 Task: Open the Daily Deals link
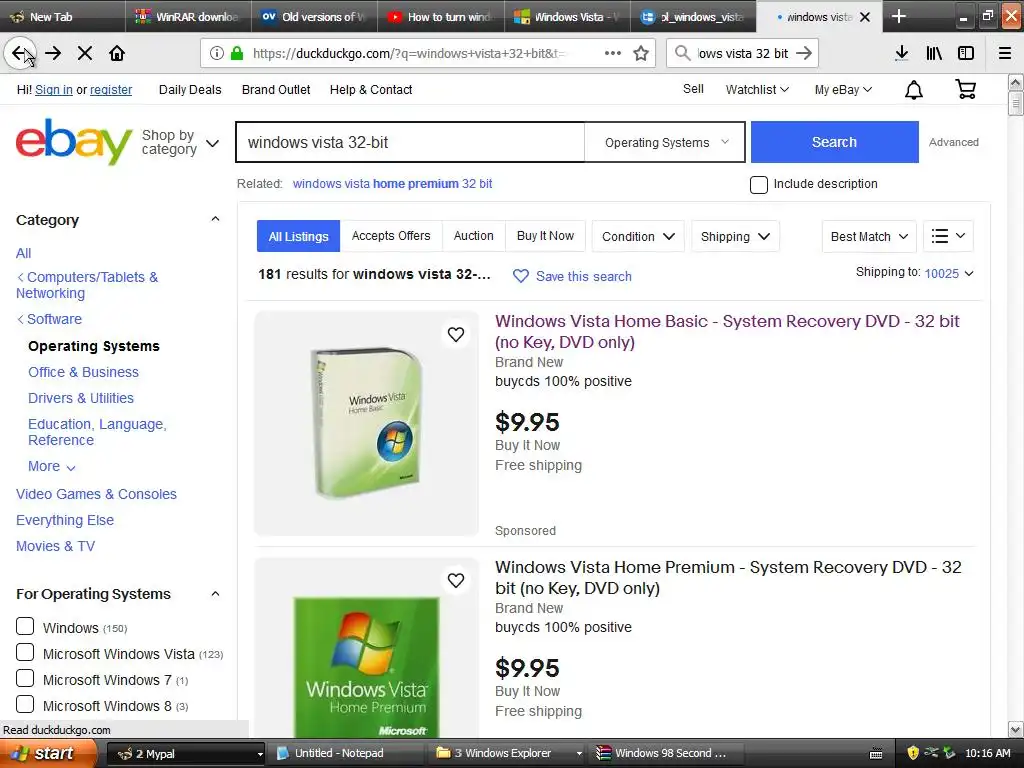190,89
